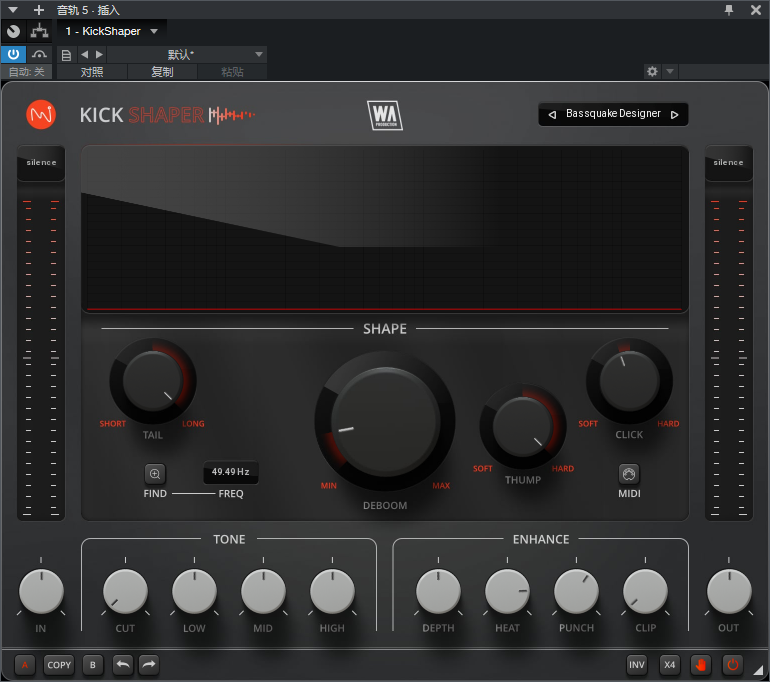Toggle the red power bypass button
Screen dimensions: 770x682
point(732,665)
